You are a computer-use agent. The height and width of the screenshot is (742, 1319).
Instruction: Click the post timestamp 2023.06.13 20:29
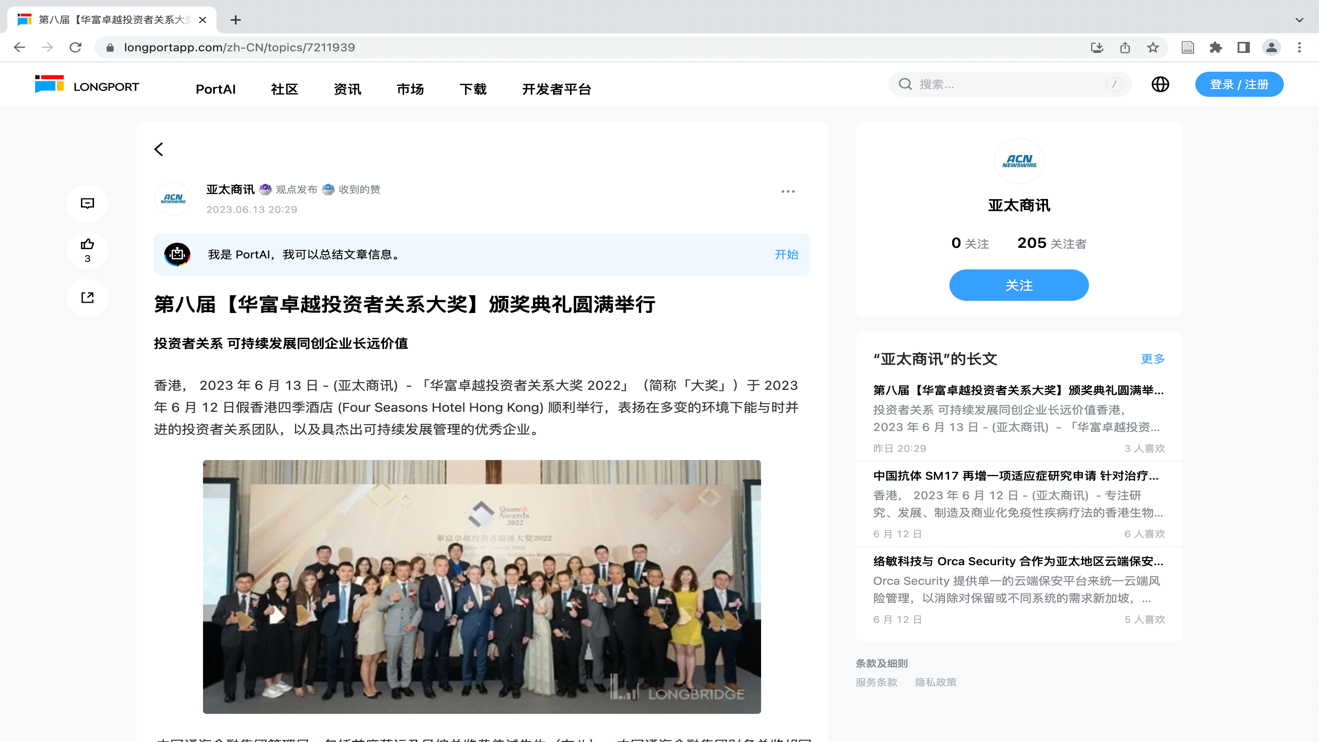pos(252,210)
